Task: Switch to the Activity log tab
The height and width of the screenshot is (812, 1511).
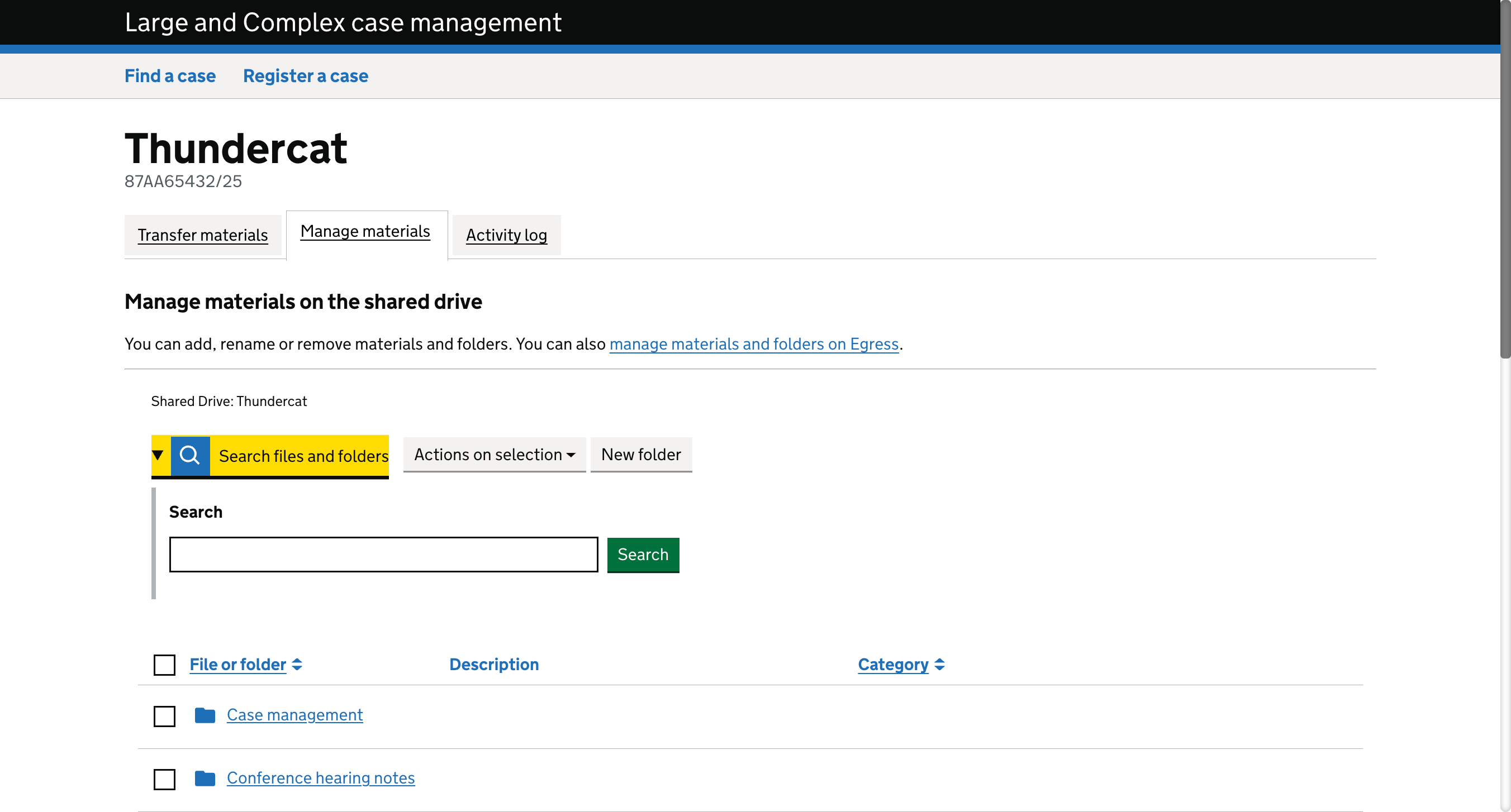Action: (x=506, y=235)
